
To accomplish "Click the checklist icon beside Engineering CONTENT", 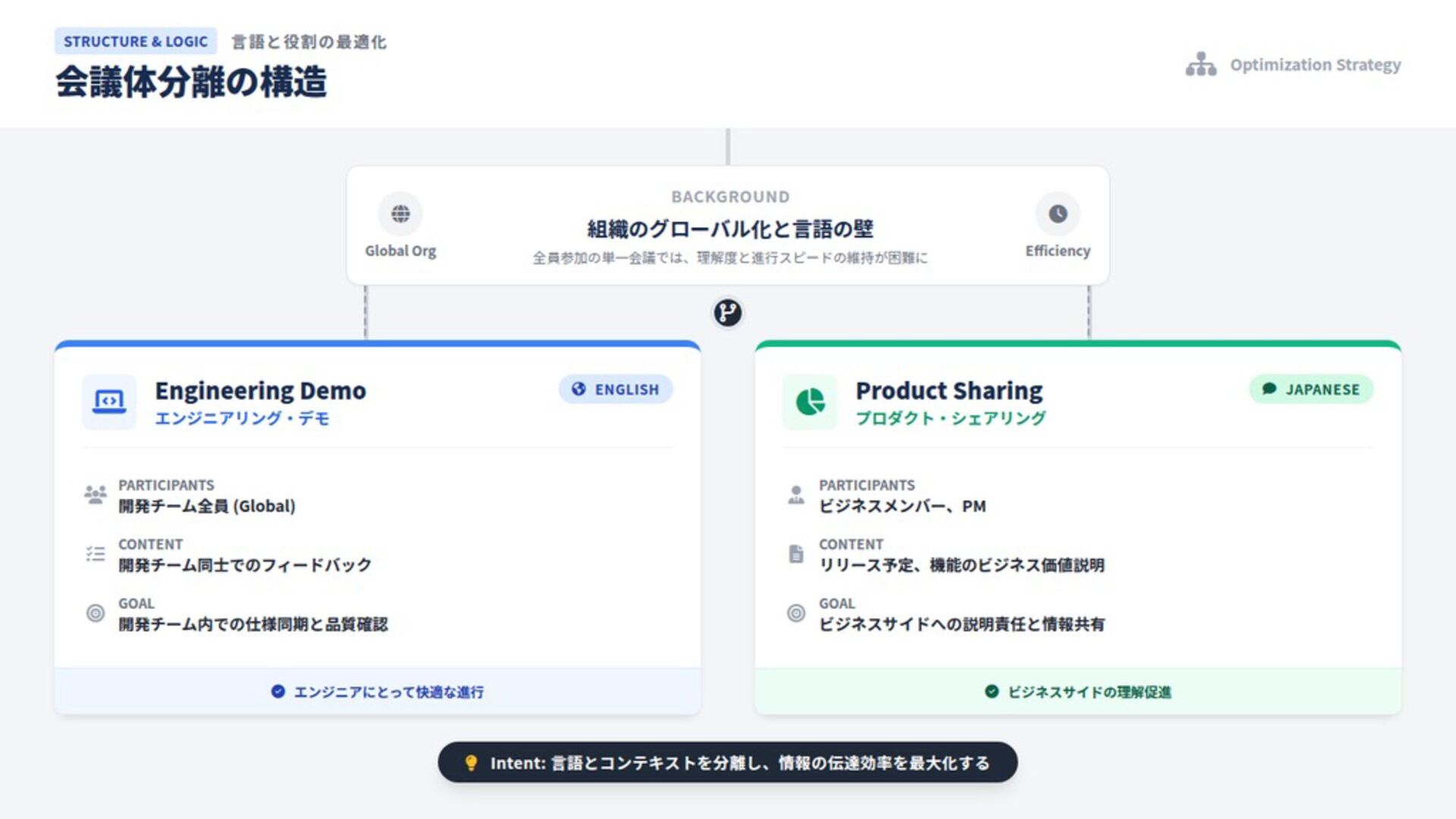I will pos(96,554).
